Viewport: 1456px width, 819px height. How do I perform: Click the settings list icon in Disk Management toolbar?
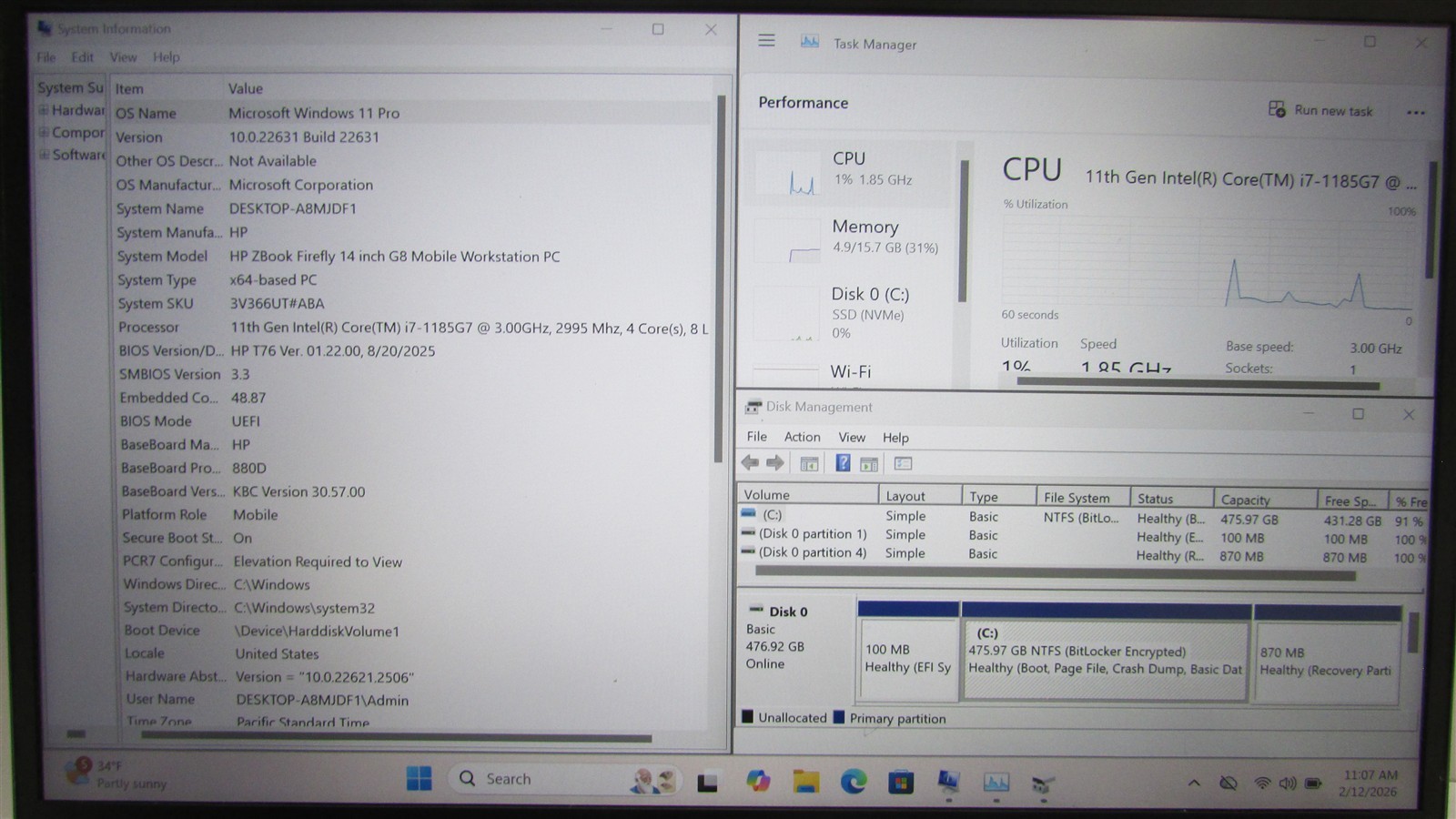(x=903, y=463)
